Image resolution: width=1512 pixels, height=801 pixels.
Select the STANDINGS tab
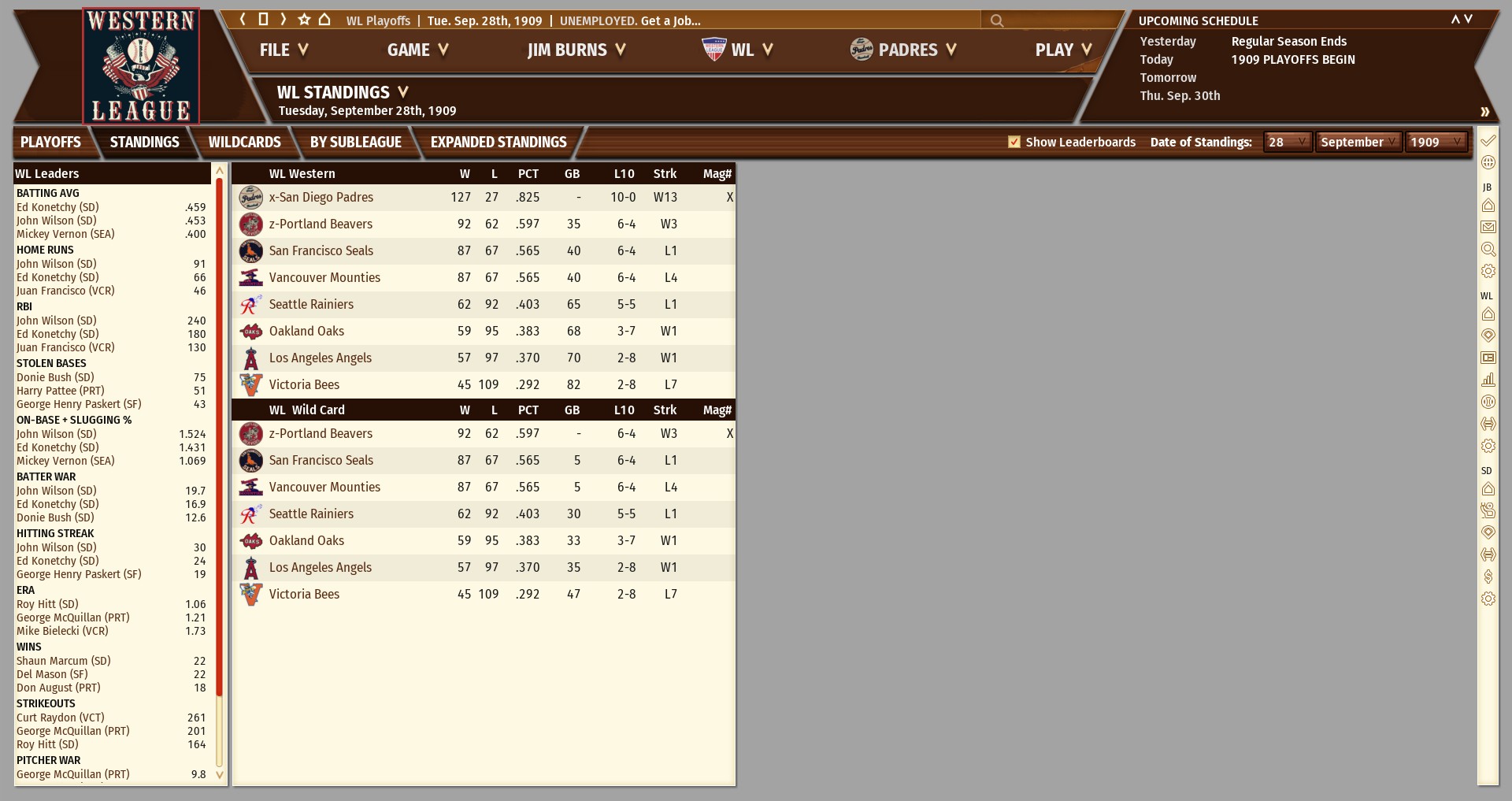point(145,142)
